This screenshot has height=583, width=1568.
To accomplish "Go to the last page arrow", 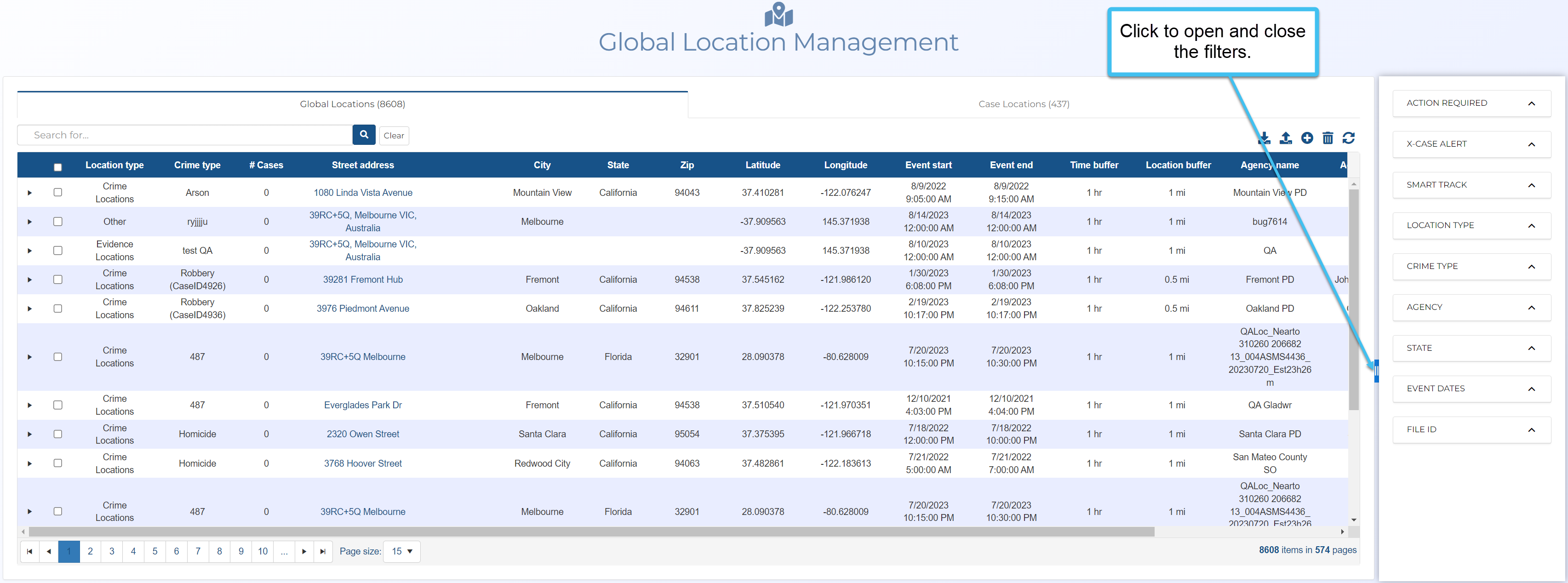I will coord(323,551).
